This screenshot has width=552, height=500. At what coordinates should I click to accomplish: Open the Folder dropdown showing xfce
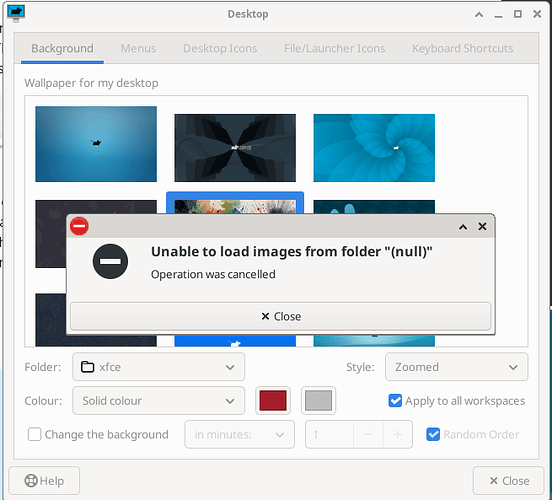(x=158, y=367)
